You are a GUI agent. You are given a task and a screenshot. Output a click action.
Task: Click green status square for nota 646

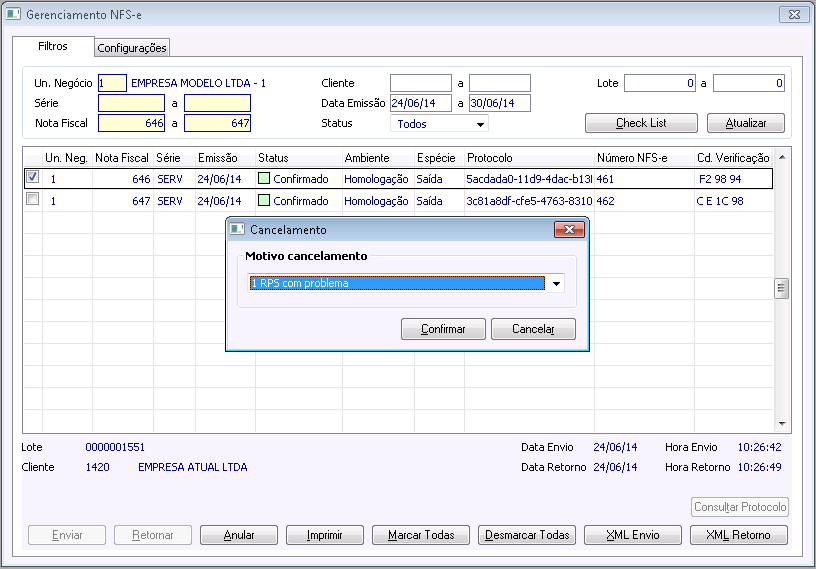[264, 179]
